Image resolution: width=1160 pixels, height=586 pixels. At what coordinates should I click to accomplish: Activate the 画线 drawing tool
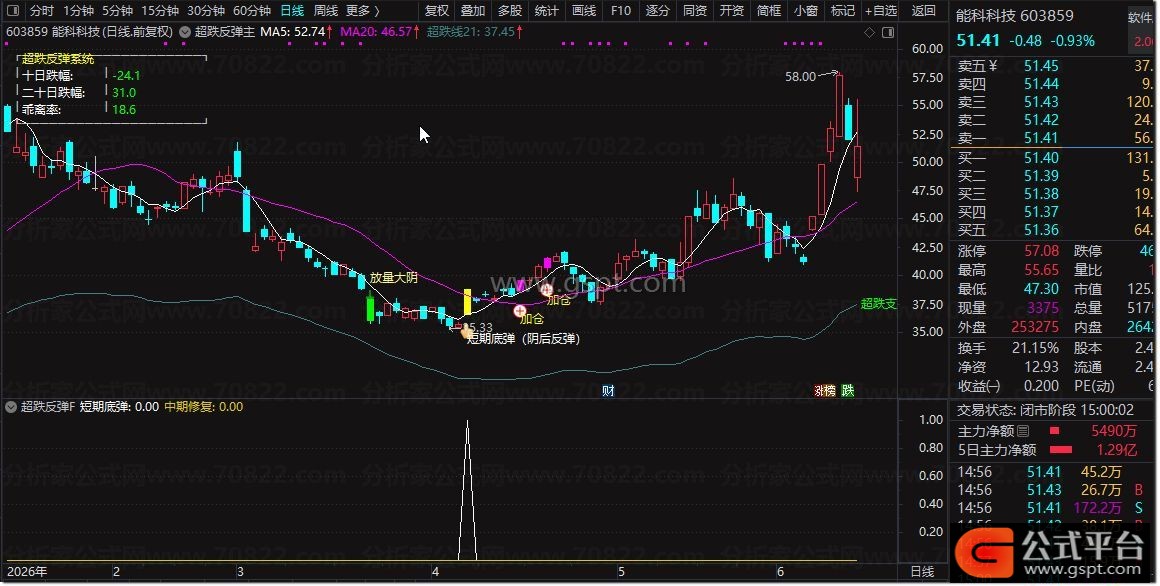[x=584, y=10]
